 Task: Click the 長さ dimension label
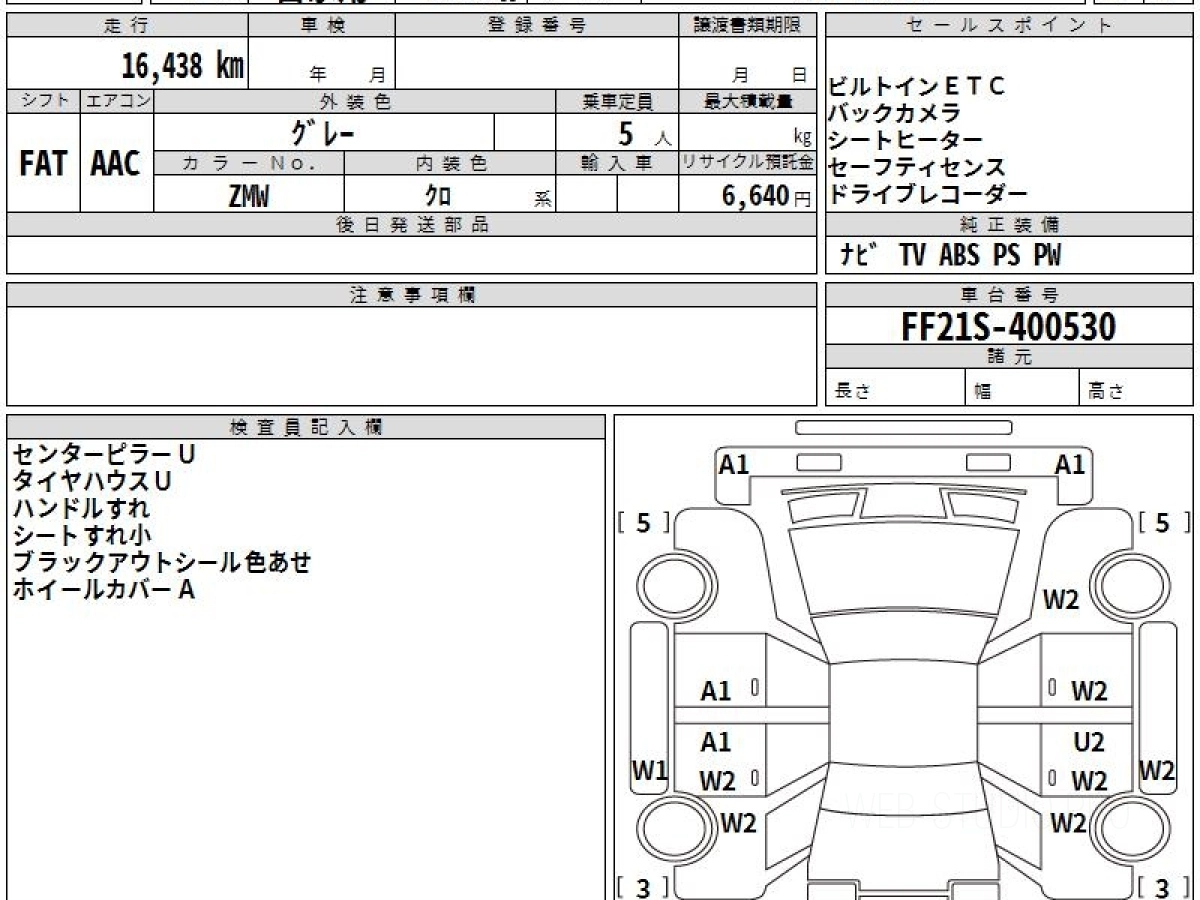click(x=853, y=392)
